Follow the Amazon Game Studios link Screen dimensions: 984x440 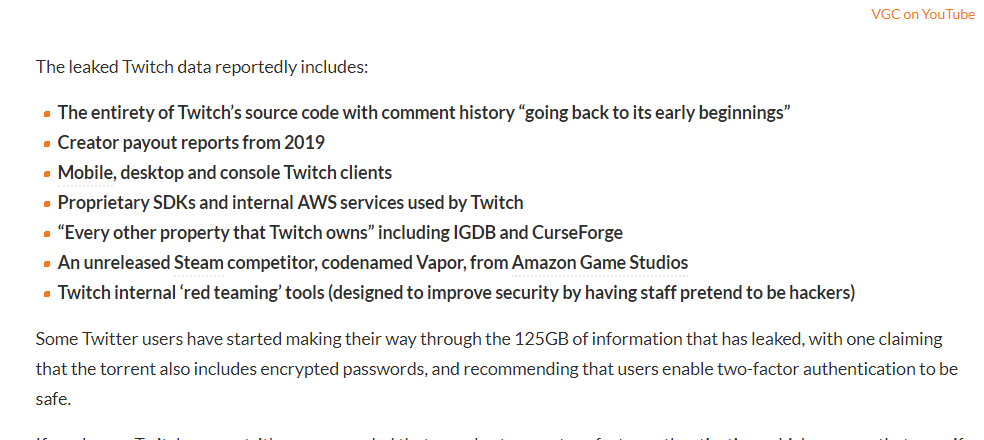click(x=599, y=263)
